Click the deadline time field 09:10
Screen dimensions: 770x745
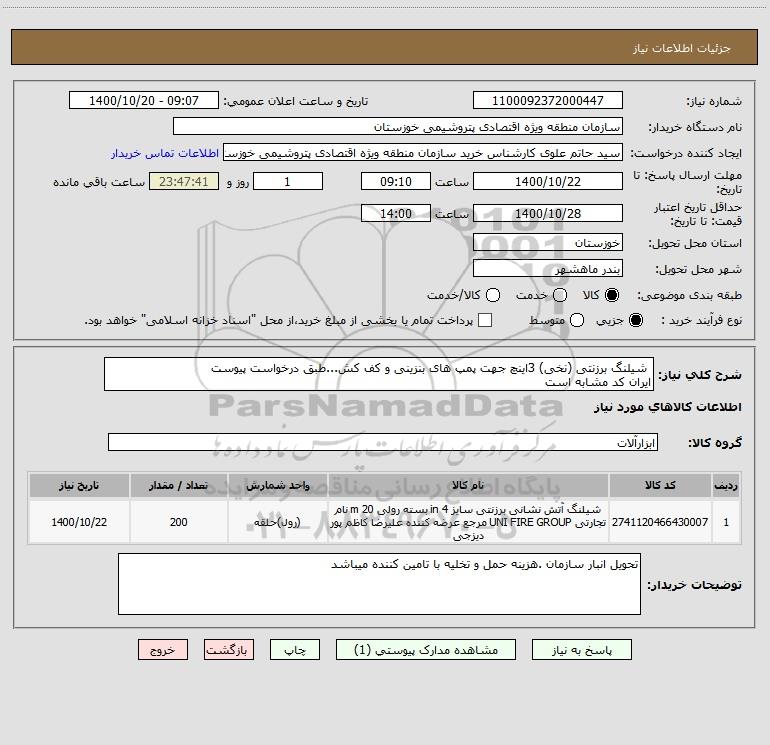point(396,181)
